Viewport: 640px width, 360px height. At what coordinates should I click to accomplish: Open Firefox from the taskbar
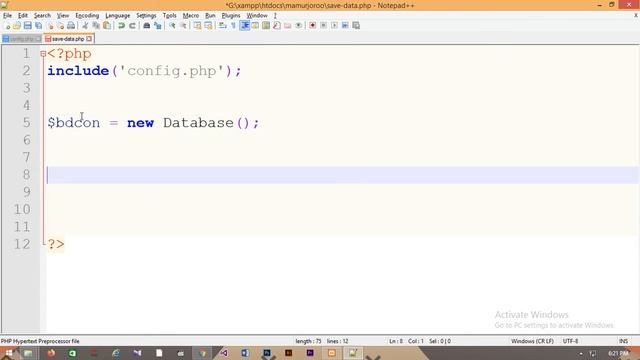pos(51,353)
